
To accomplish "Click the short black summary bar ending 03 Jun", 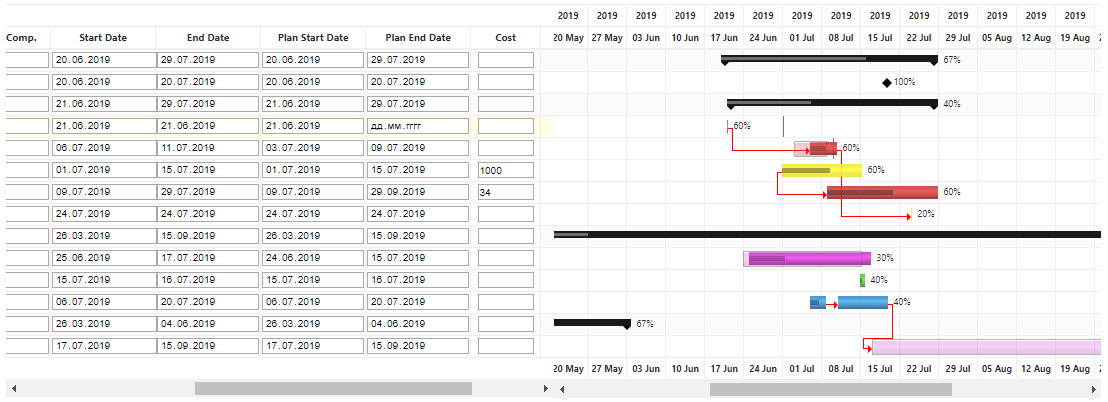I will pos(592,323).
